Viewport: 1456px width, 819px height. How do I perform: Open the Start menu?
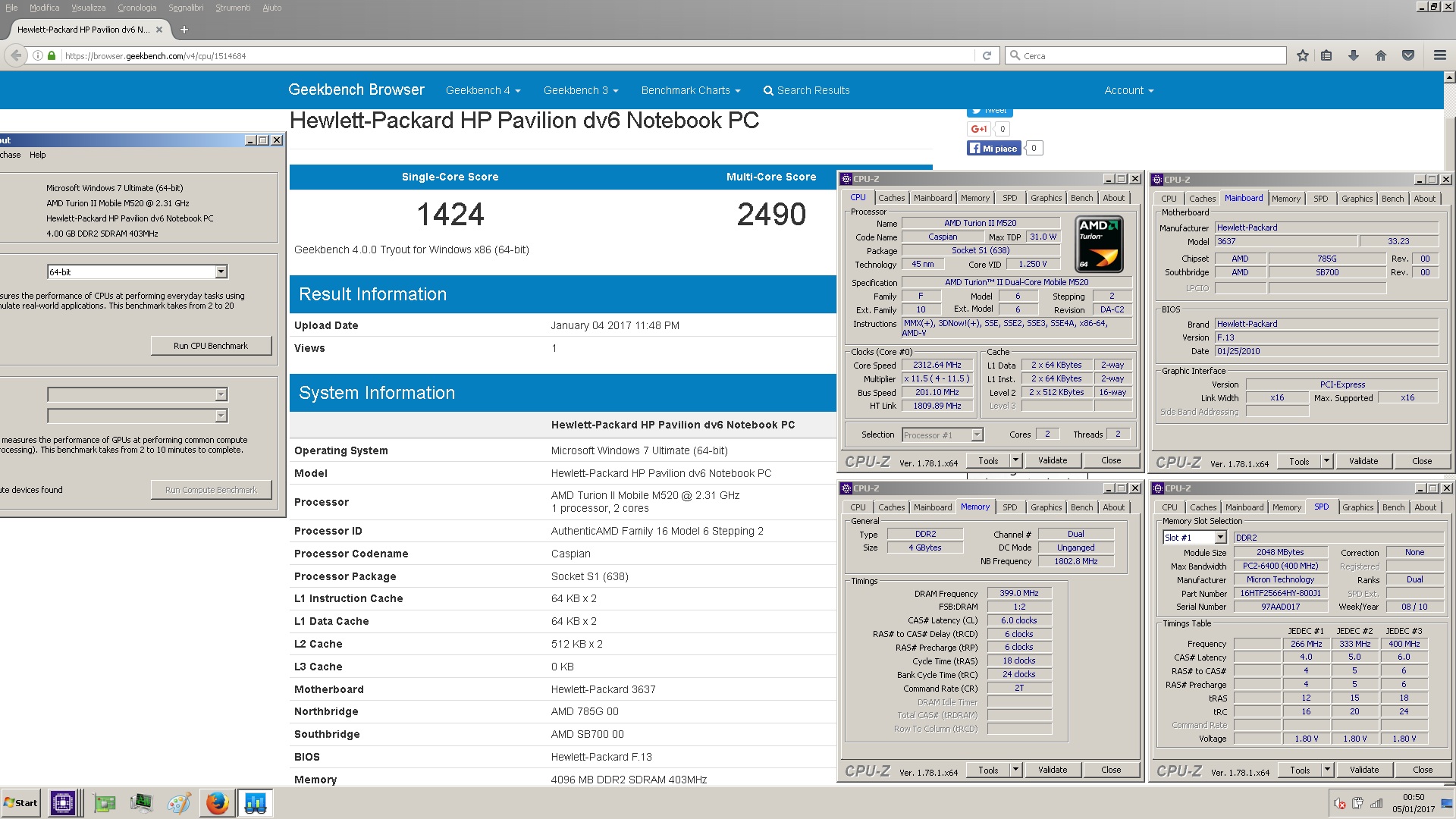[20, 803]
